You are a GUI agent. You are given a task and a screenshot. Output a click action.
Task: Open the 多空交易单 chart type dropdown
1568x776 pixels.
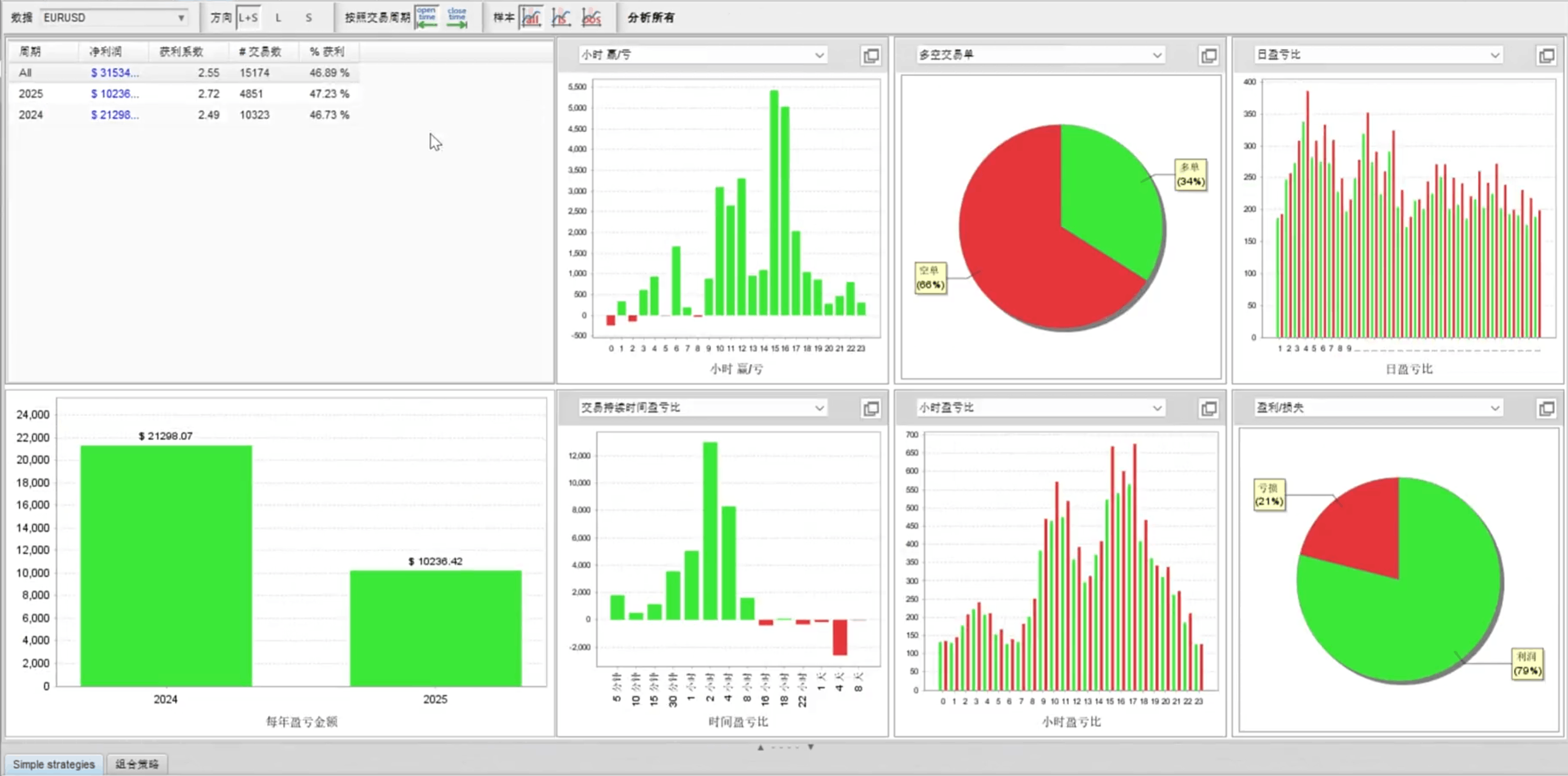point(1040,55)
